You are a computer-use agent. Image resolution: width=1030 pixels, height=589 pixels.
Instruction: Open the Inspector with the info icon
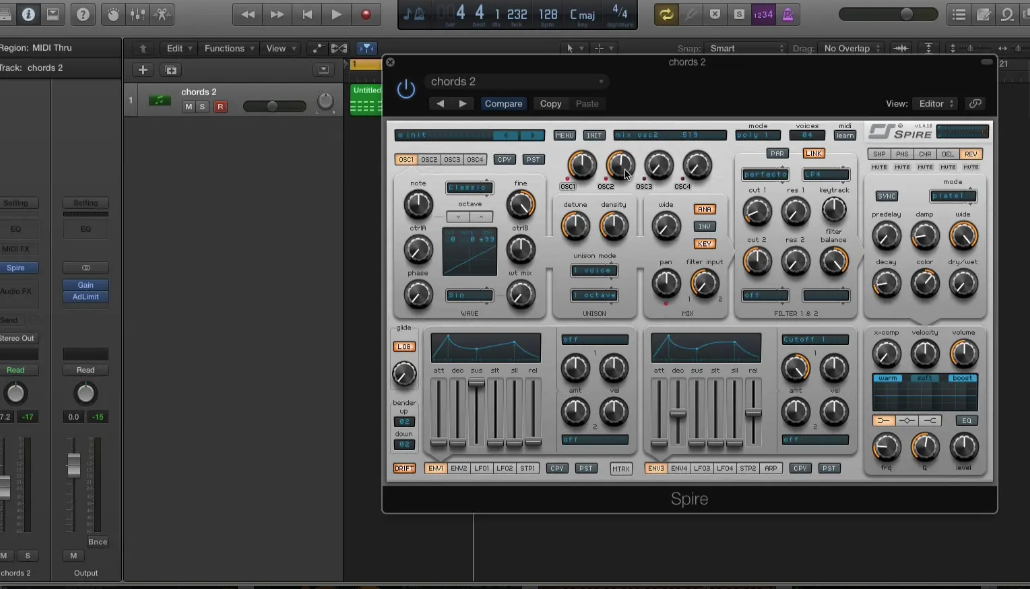click(x=28, y=14)
